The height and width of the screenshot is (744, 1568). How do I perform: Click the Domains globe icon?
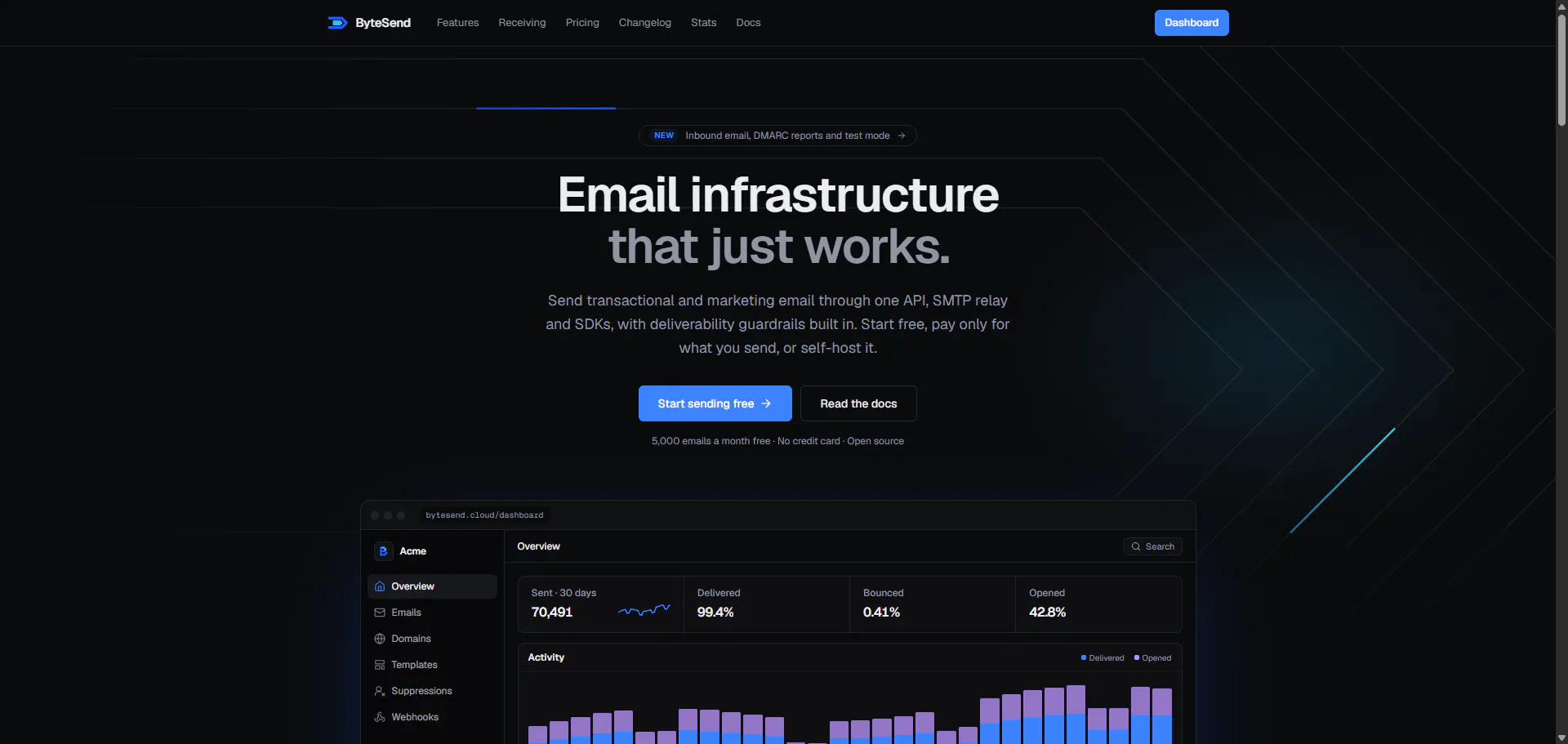pyautogui.click(x=380, y=639)
